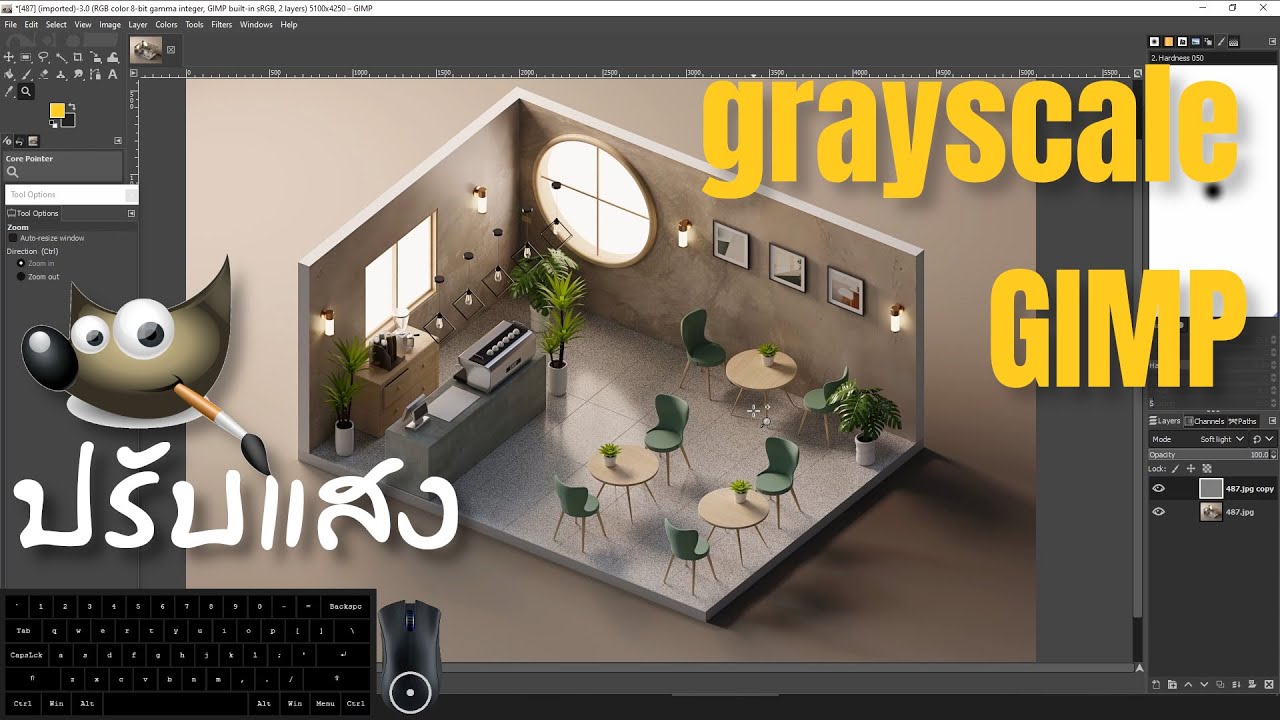Click the image tab thumbnail
The height and width of the screenshot is (720, 1280).
[x=146, y=49]
